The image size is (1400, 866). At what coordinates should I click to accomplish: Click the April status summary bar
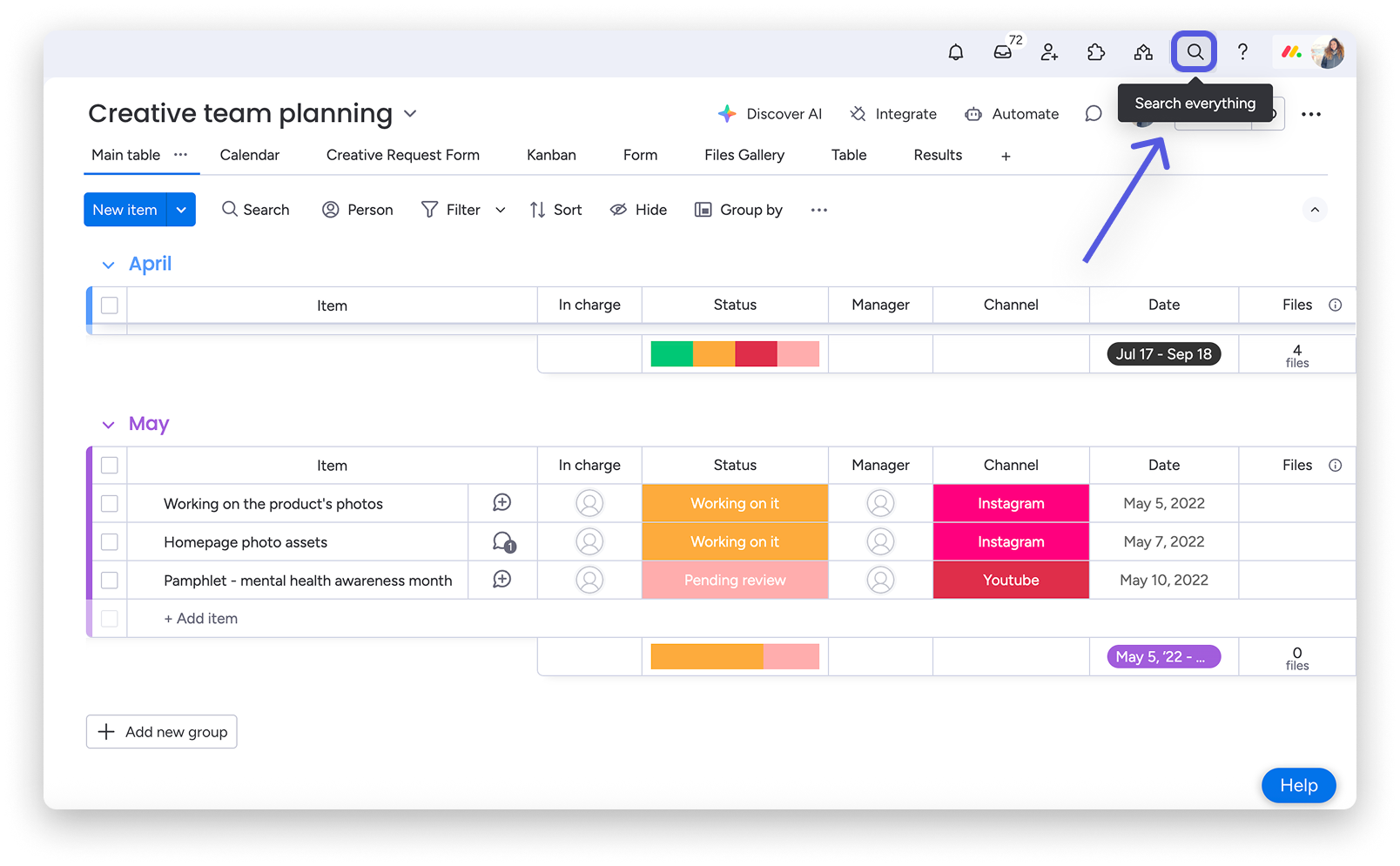[x=735, y=354]
